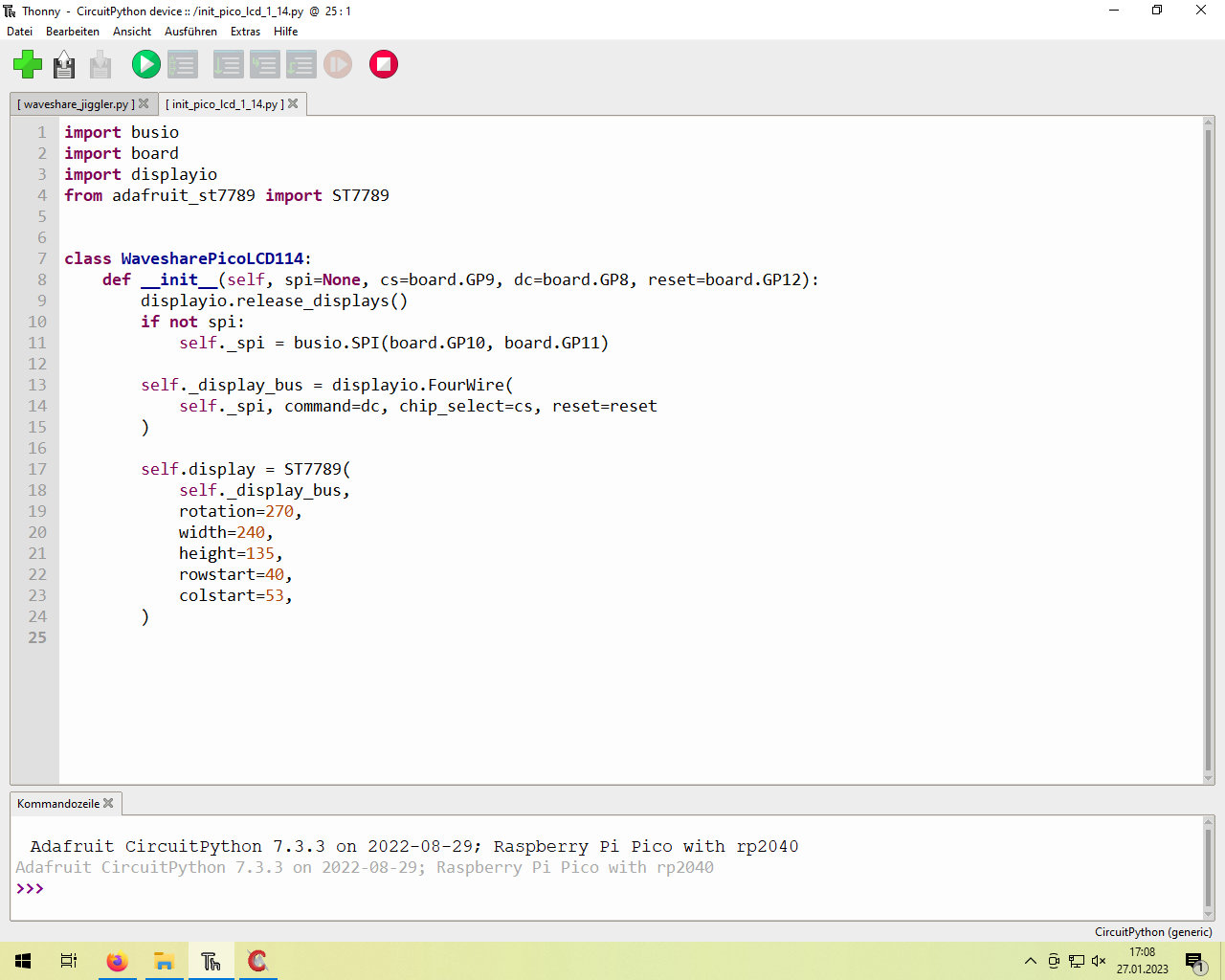Open the Extras menu
The height and width of the screenshot is (980, 1225).
pyautogui.click(x=245, y=32)
